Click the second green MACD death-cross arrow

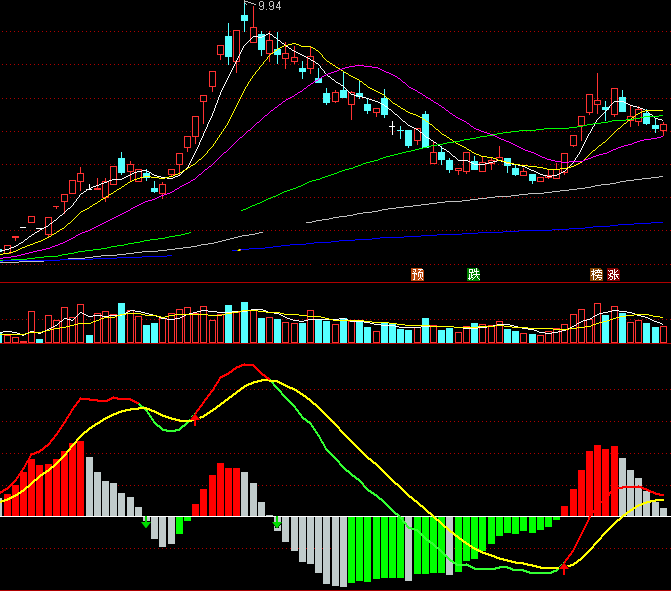277,522
